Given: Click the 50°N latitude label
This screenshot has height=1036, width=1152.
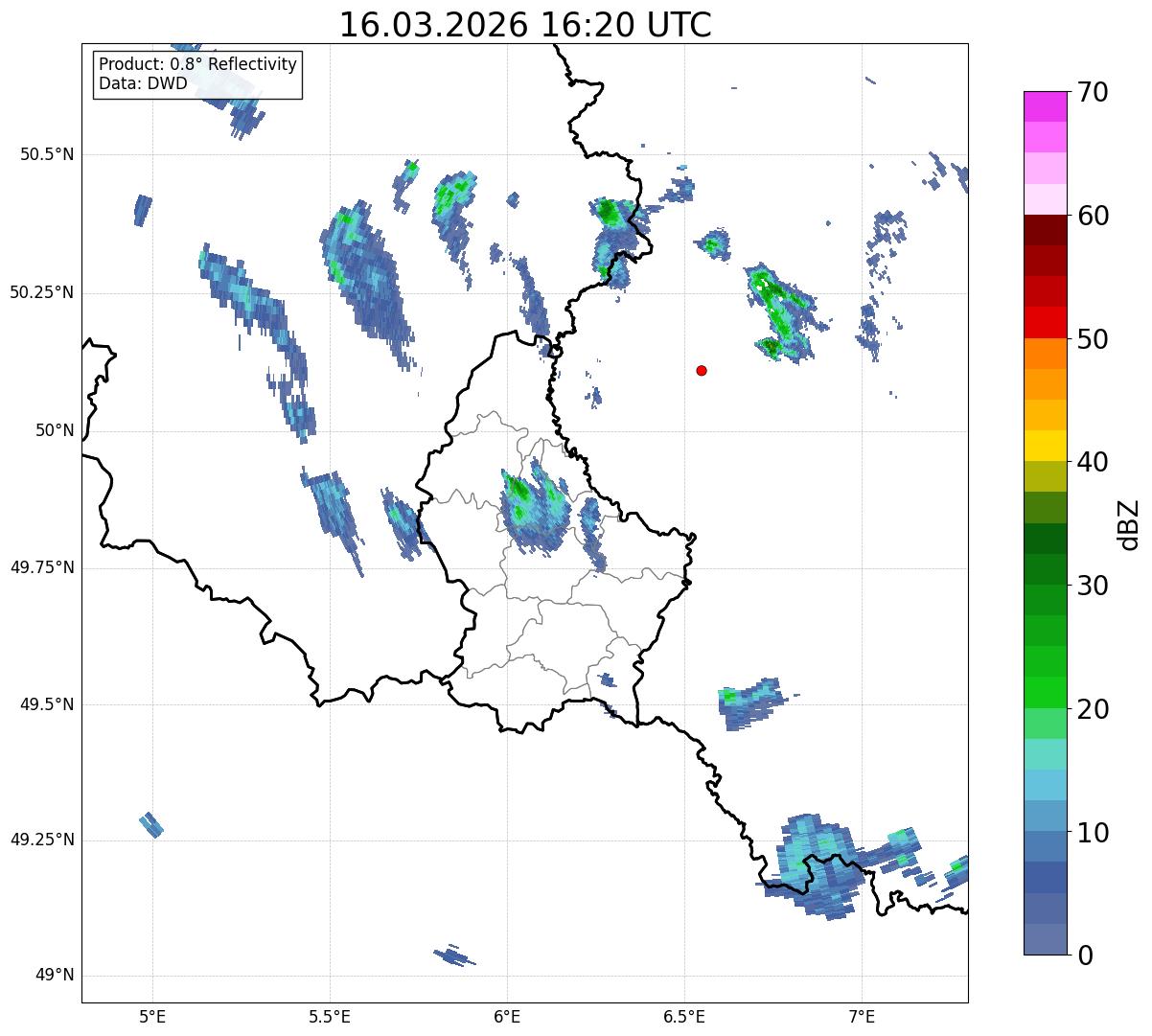Looking at the screenshot, I should click(55, 430).
